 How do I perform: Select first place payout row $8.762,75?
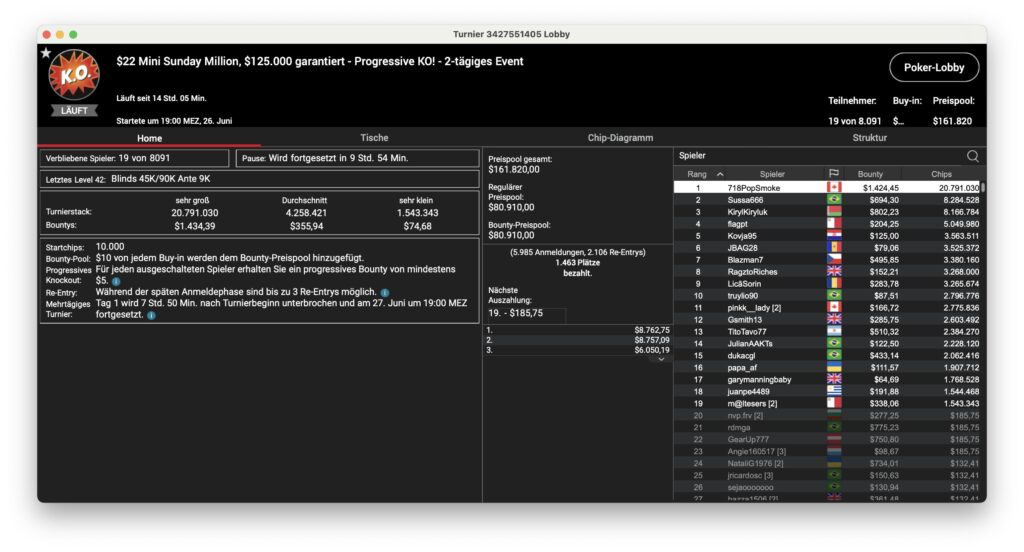pos(577,329)
